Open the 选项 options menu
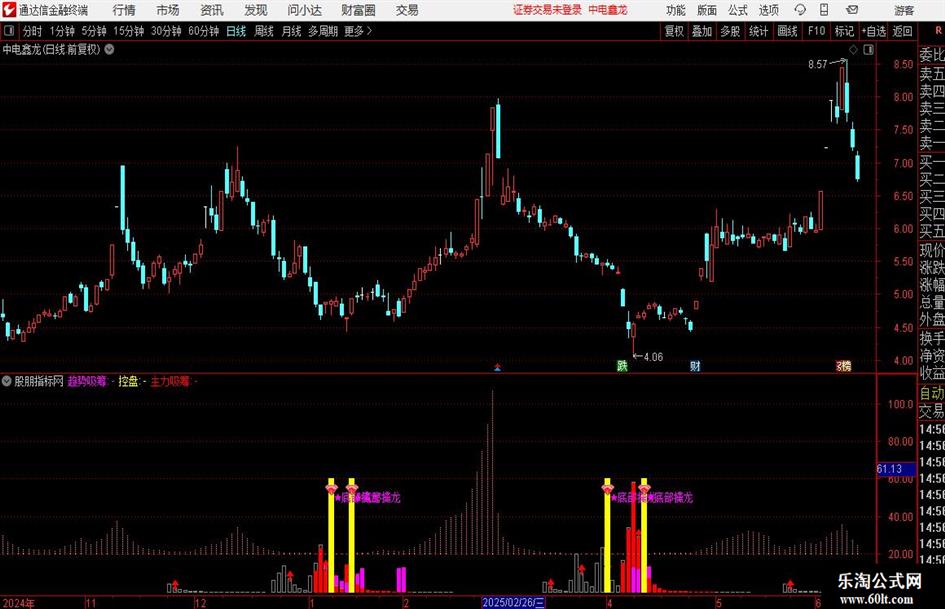Viewport: 945px width, 609px height. [x=768, y=10]
